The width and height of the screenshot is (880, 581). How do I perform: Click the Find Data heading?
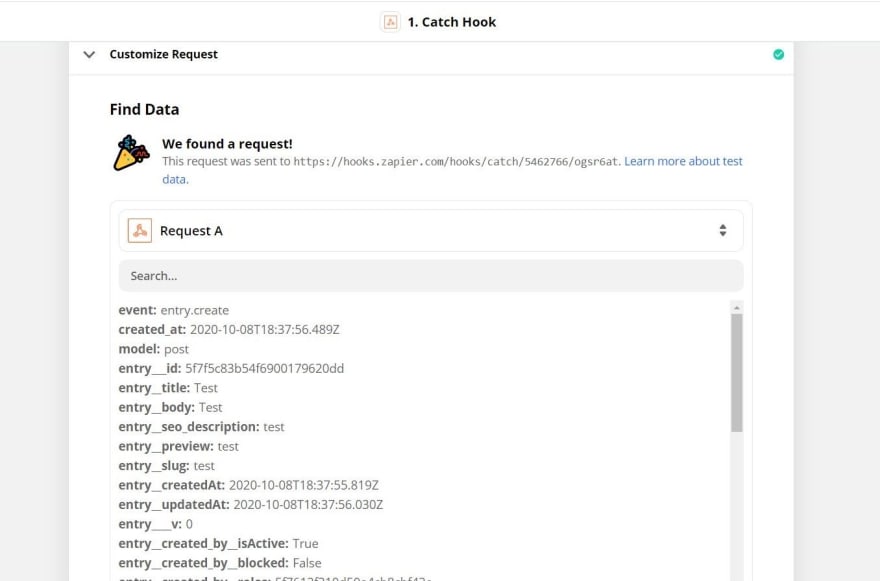[144, 109]
